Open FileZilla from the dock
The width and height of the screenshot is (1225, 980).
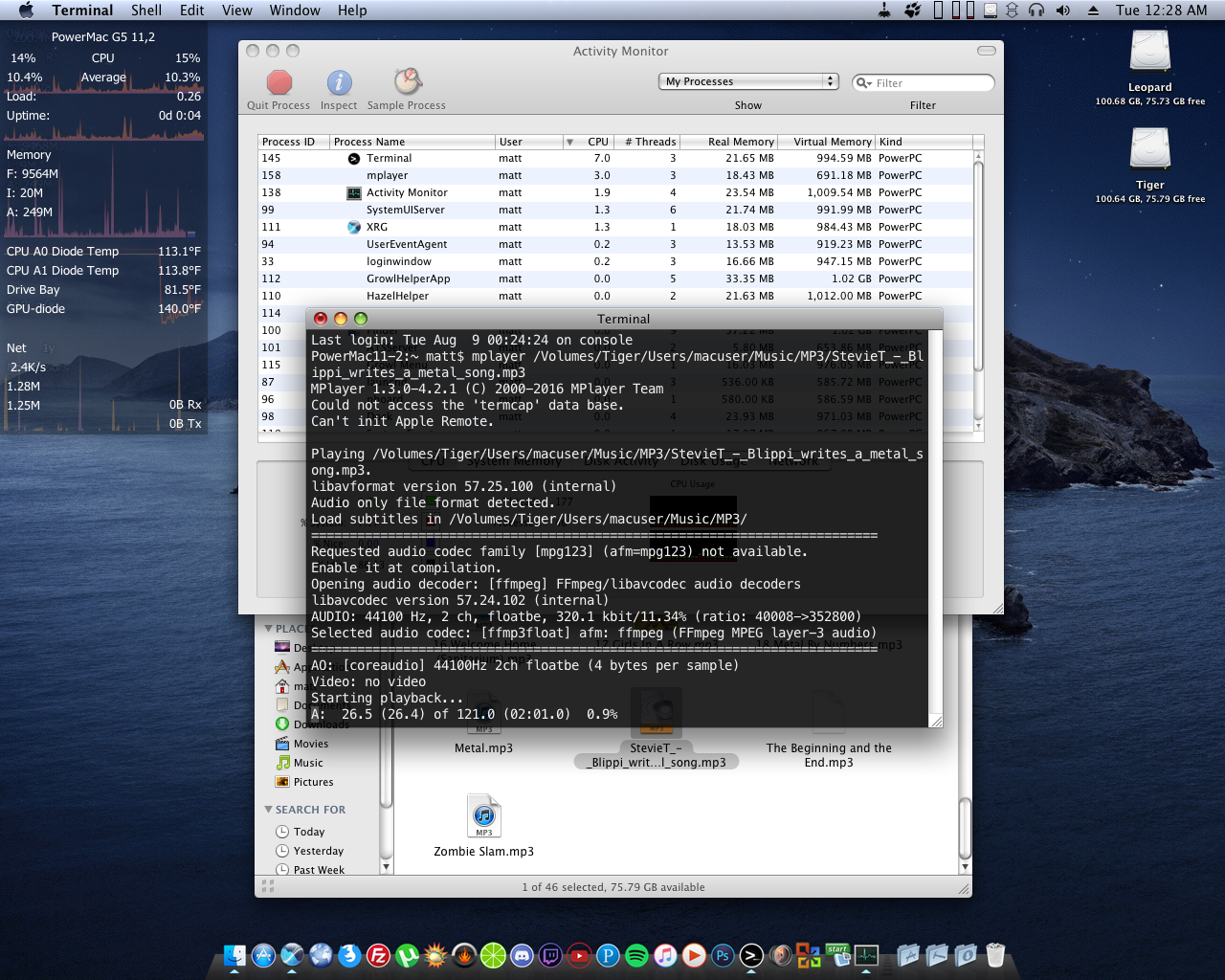[378, 955]
